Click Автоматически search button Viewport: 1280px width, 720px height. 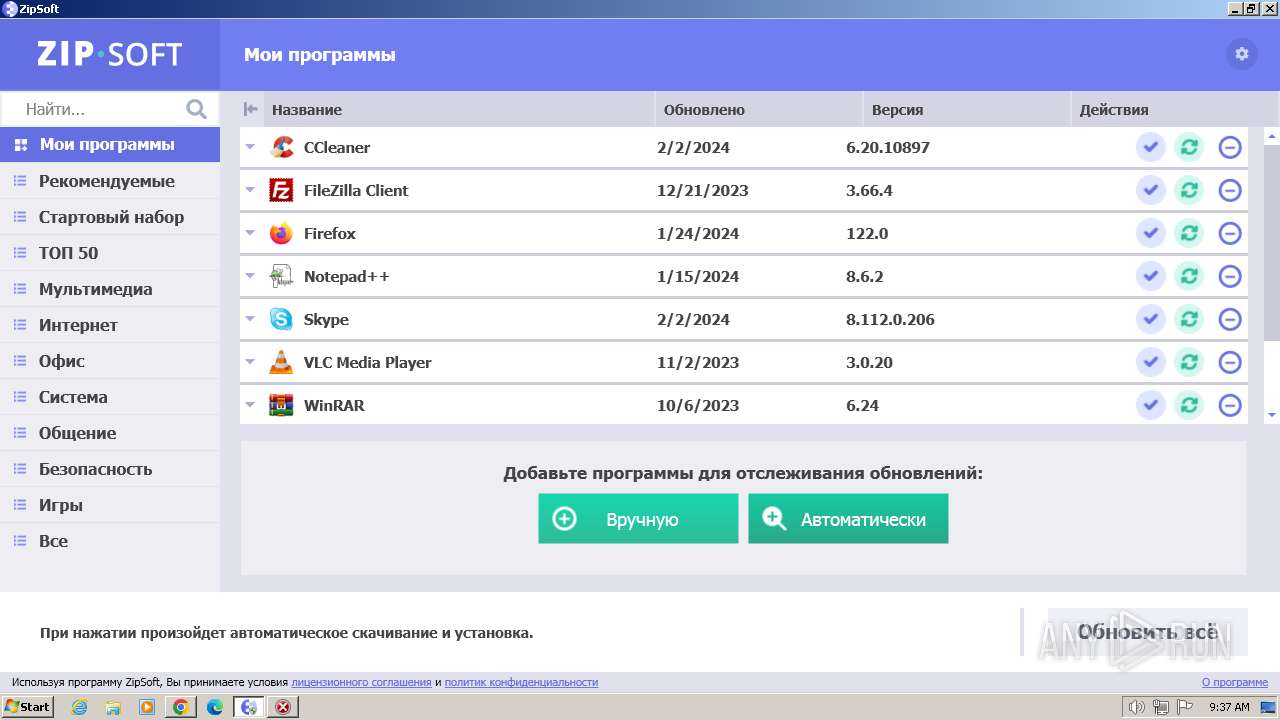(x=848, y=519)
